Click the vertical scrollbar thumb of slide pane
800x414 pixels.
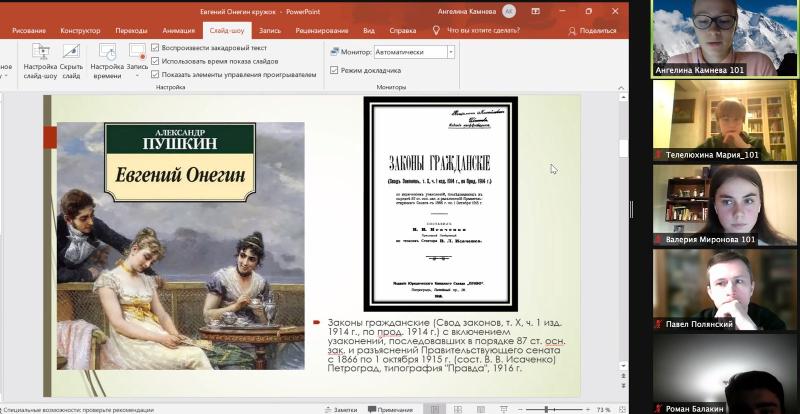(x=623, y=148)
